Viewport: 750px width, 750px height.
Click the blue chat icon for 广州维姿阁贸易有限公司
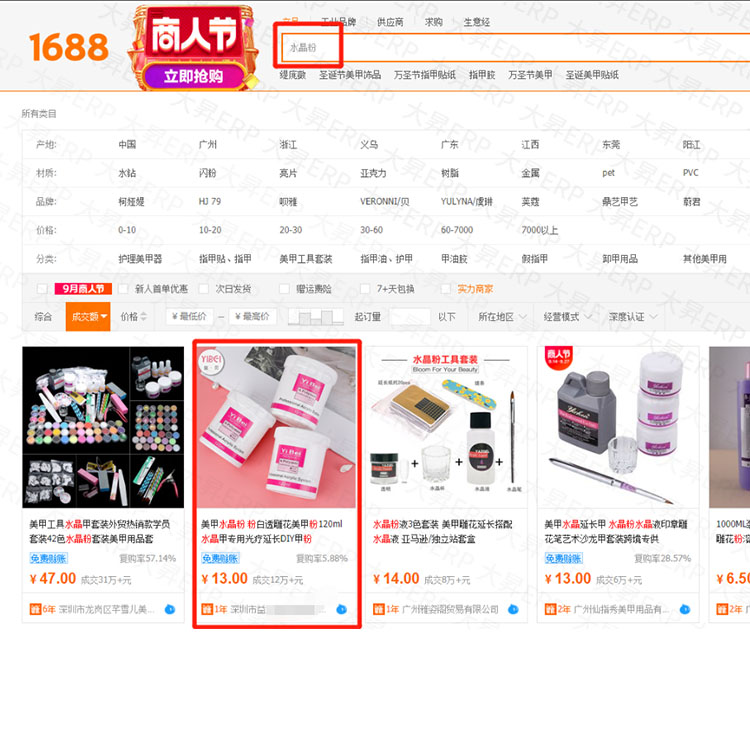513,609
